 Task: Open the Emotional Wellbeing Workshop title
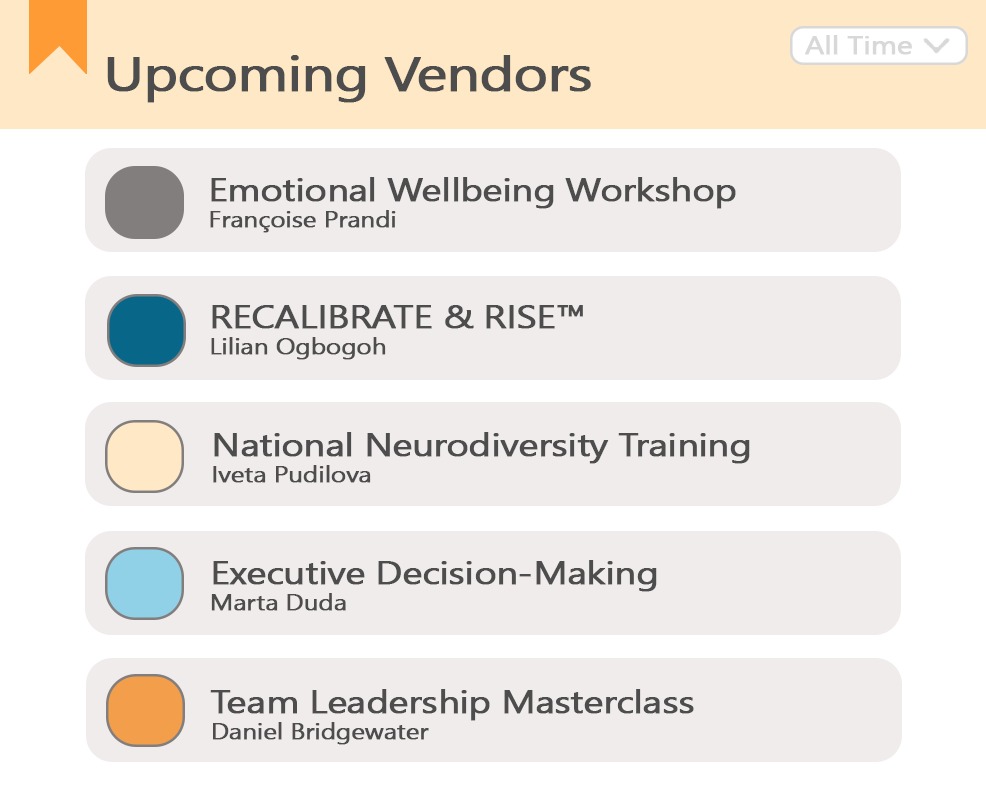(x=472, y=190)
